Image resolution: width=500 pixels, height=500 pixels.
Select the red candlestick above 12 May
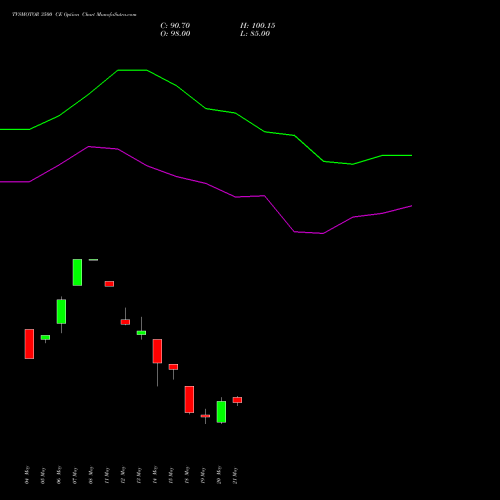125,322
